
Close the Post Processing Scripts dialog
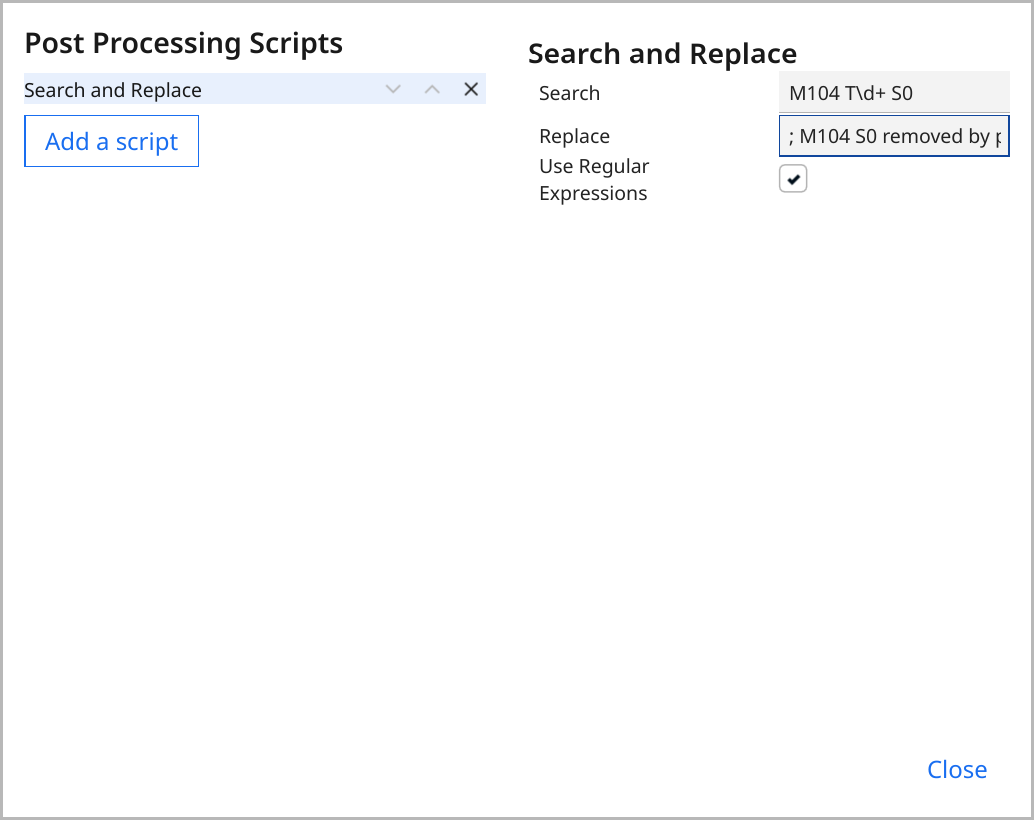(x=957, y=769)
